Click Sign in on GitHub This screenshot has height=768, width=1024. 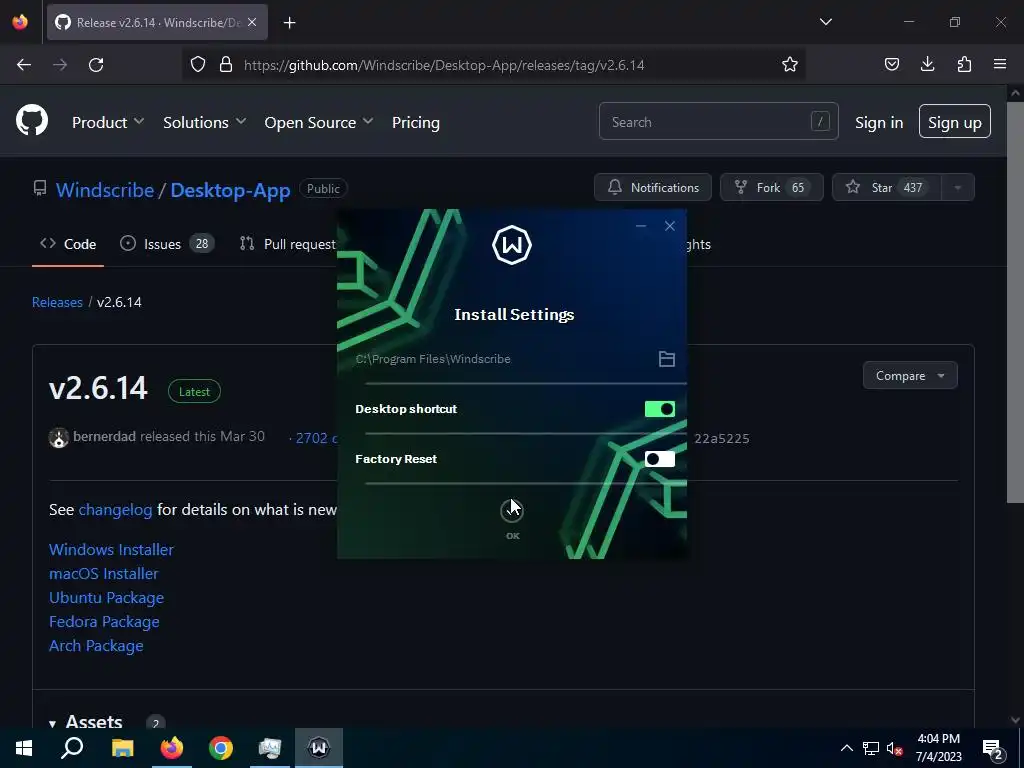879,122
